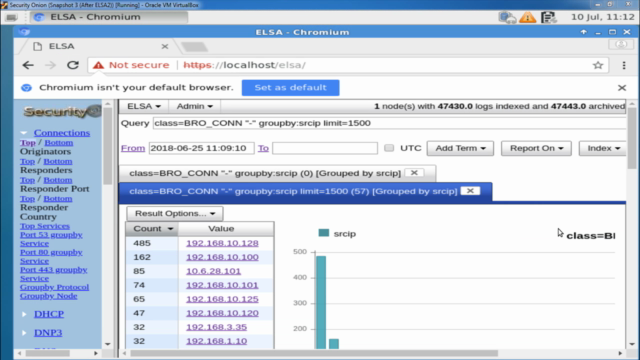Screen dimensions: 640x360
Task: Open IP 10.6.28.101 link
Action: 213,271
